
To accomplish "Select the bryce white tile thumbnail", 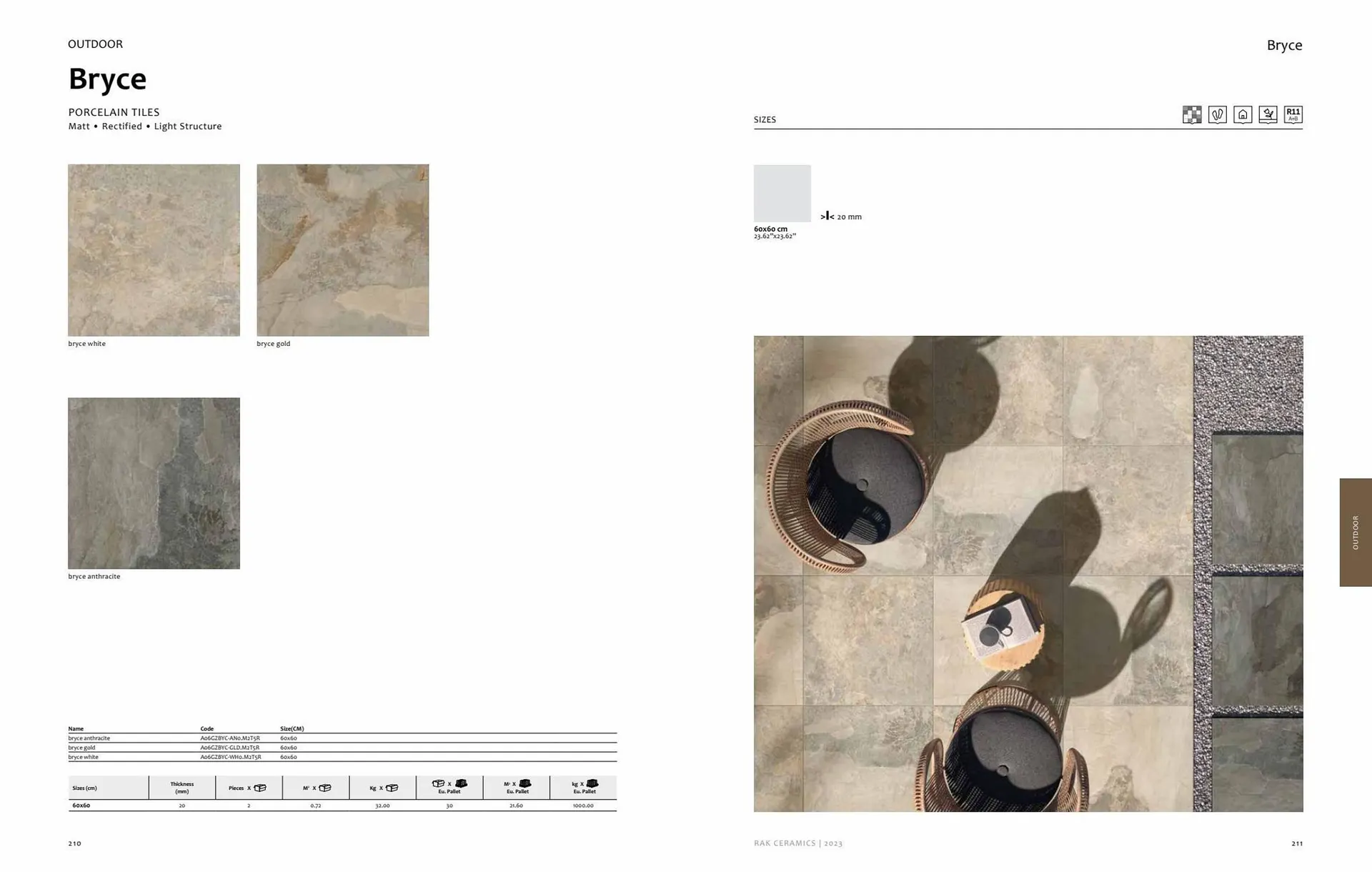I will (x=154, y=249).
